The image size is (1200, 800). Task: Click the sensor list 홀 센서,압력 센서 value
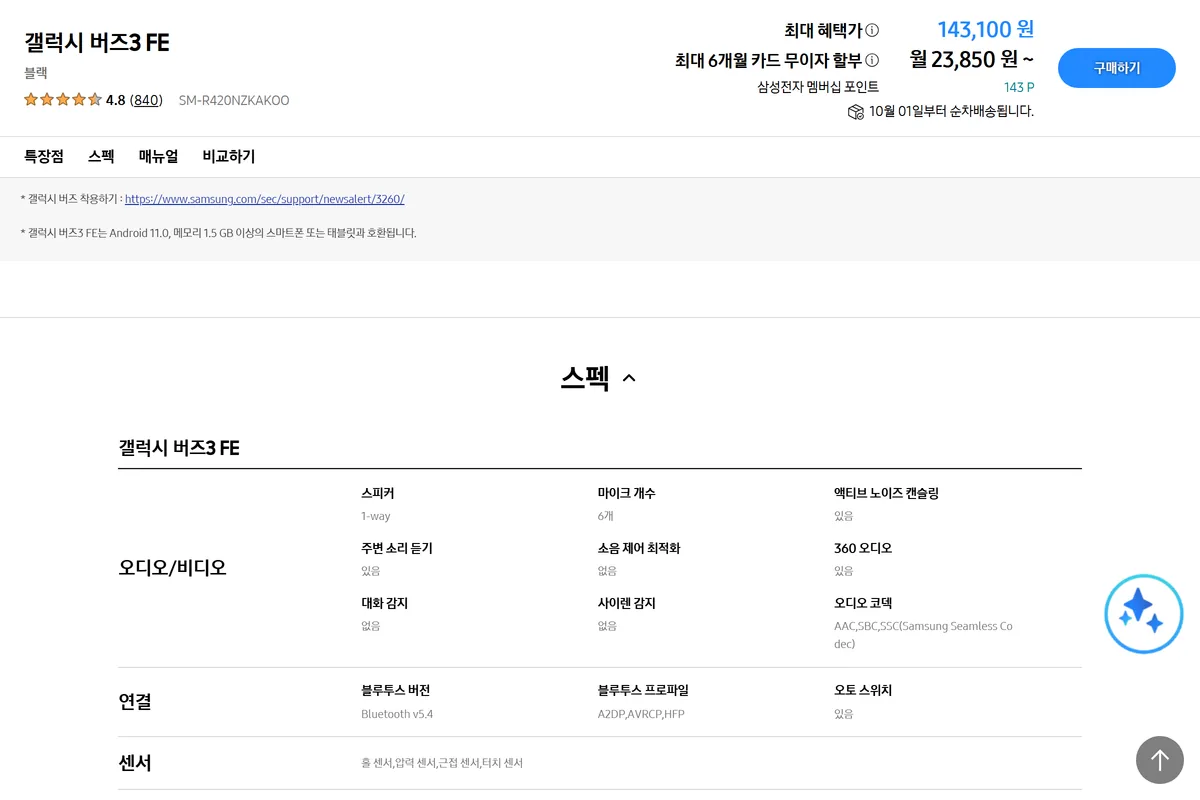pos(442,763)
